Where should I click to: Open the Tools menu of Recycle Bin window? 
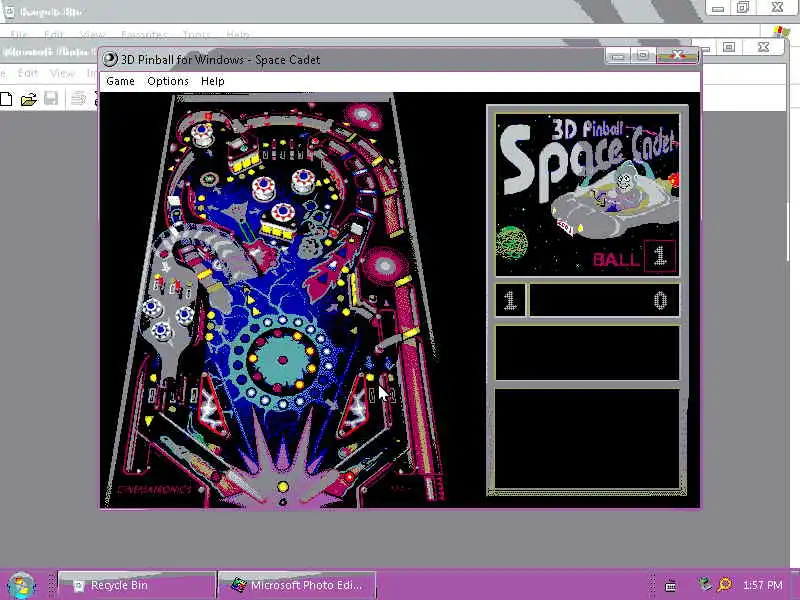click(196, 35)
